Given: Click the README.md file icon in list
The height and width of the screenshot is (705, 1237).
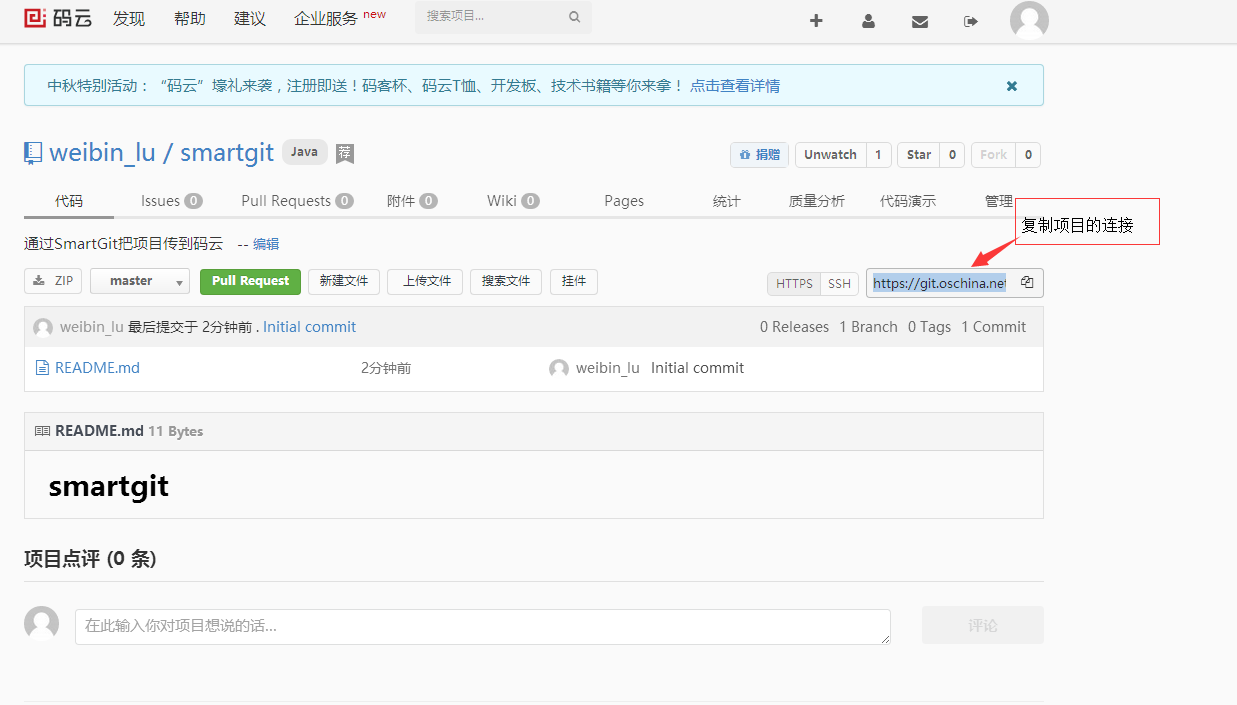Looking at the screenshot, I should (x=42, y=368).
